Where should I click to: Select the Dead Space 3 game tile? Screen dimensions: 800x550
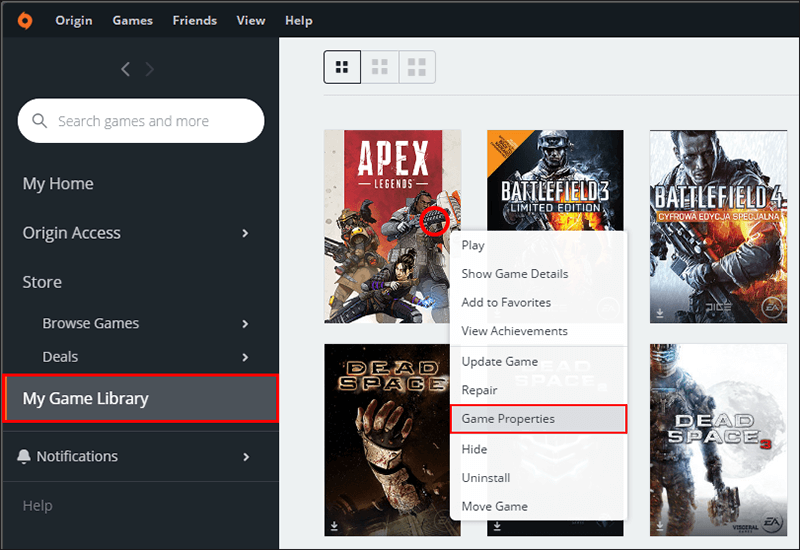tap(718, 440)
